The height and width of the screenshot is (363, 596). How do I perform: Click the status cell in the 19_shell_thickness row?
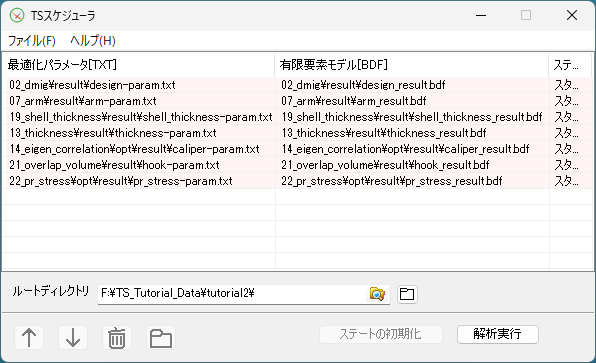click(570, 117)
